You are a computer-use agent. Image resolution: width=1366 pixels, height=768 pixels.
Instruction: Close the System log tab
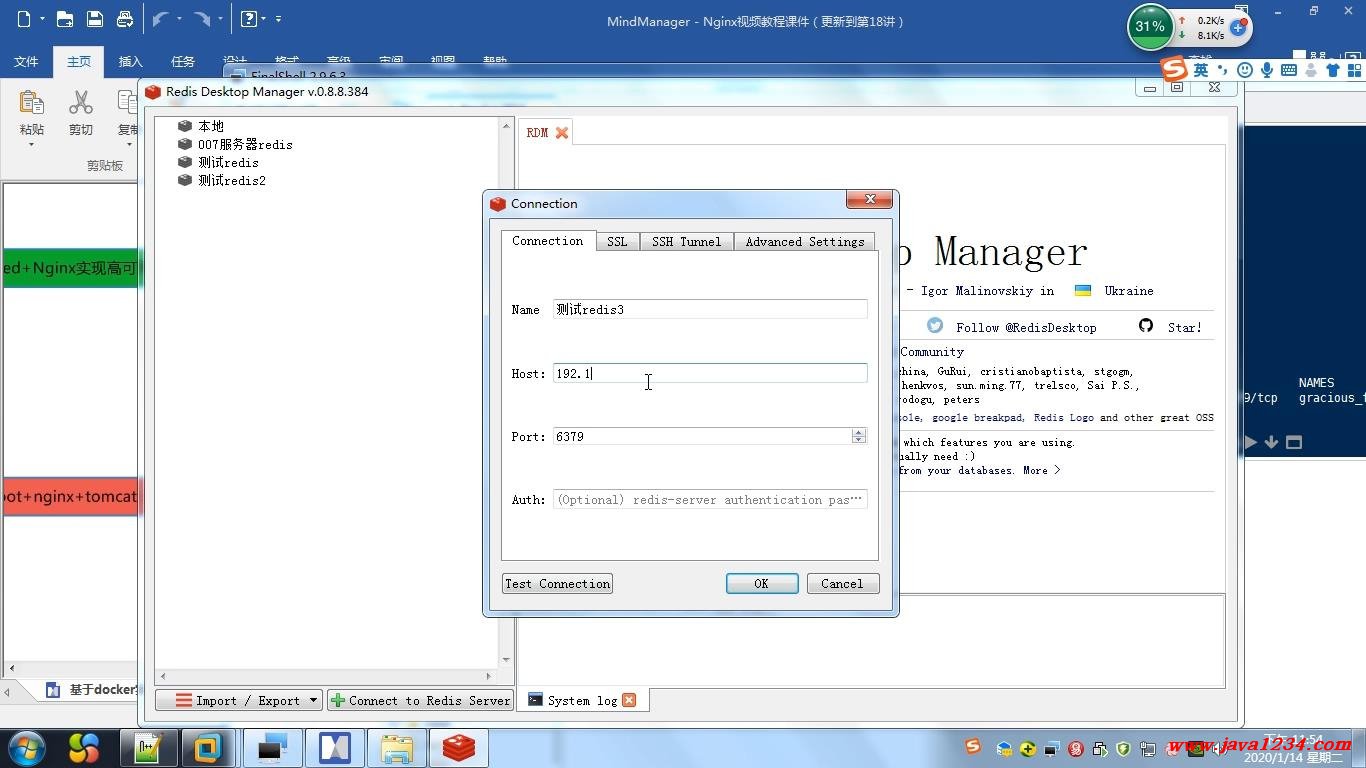point(629,700)
